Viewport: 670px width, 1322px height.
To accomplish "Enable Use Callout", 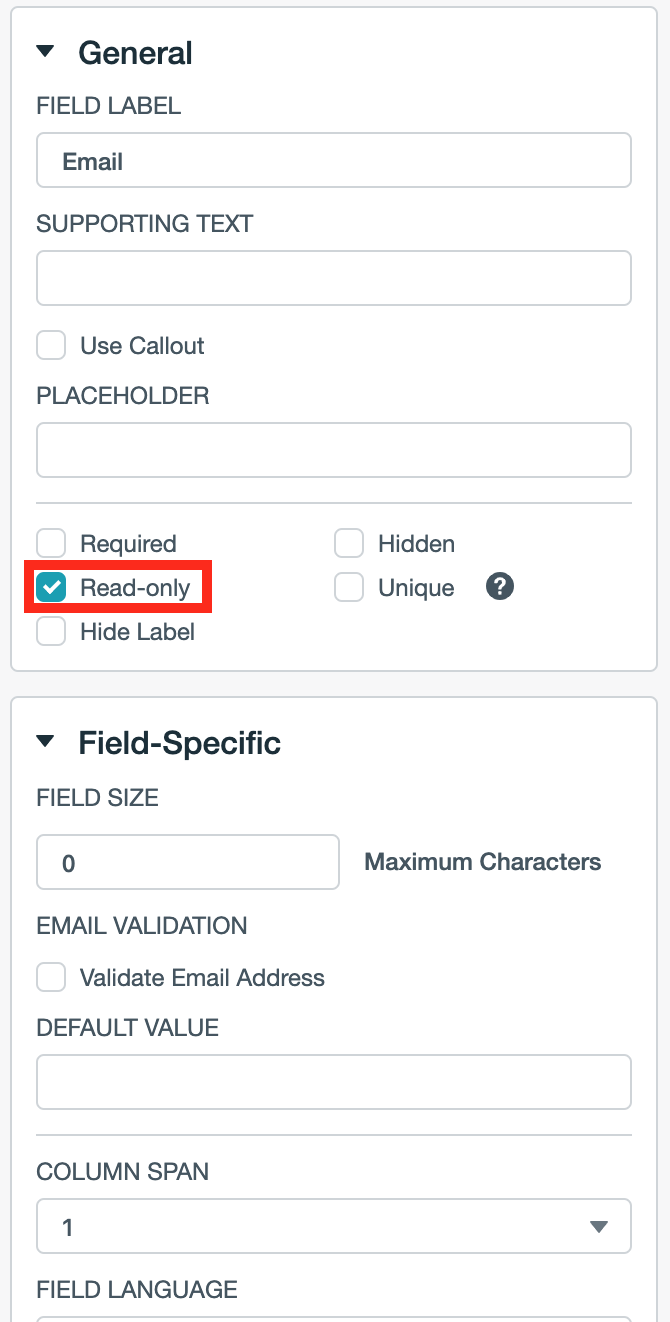I will coord(51,345).
